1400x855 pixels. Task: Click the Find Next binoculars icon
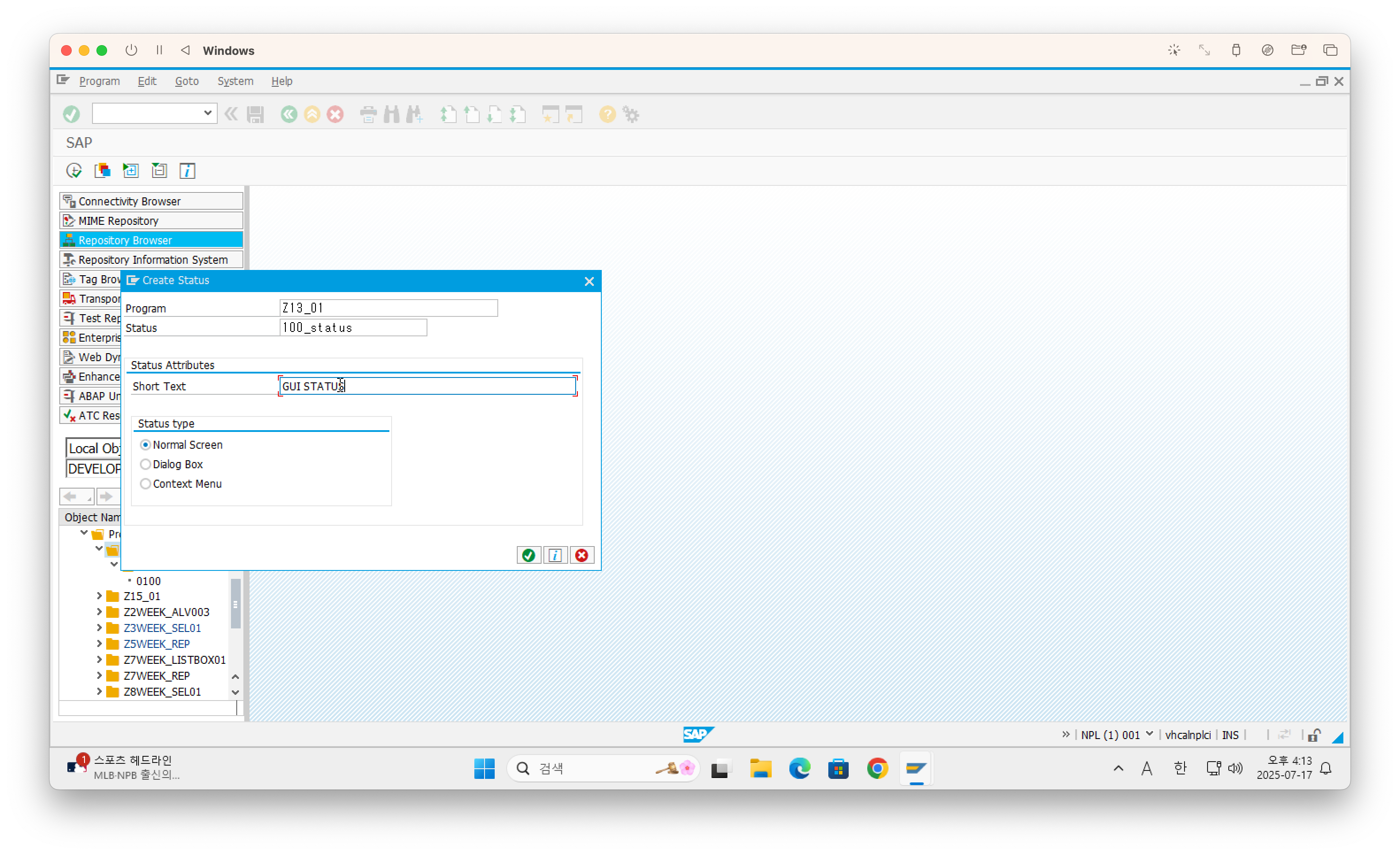pos(415,114)
